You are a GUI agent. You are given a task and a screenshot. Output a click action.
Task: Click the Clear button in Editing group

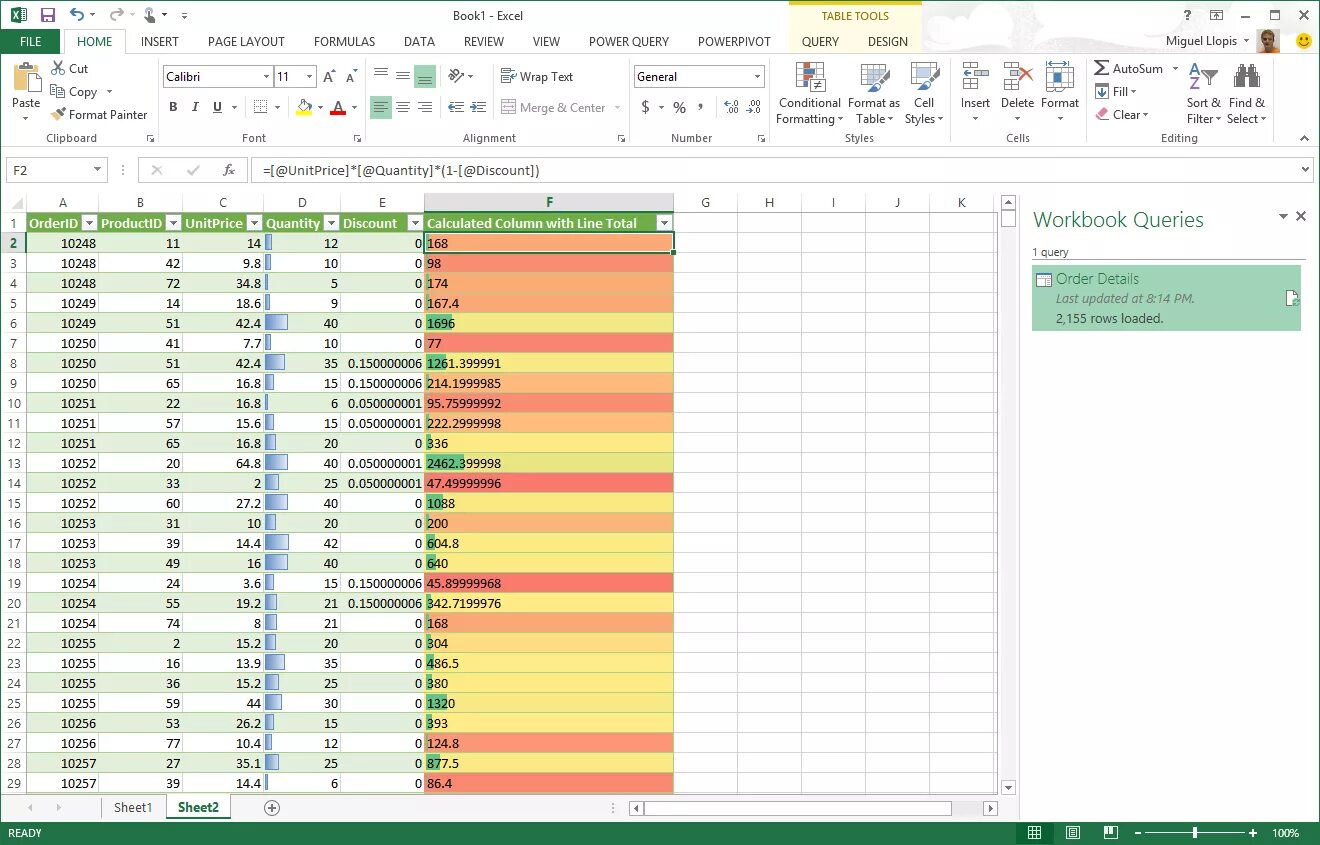tap(1121, 114)
